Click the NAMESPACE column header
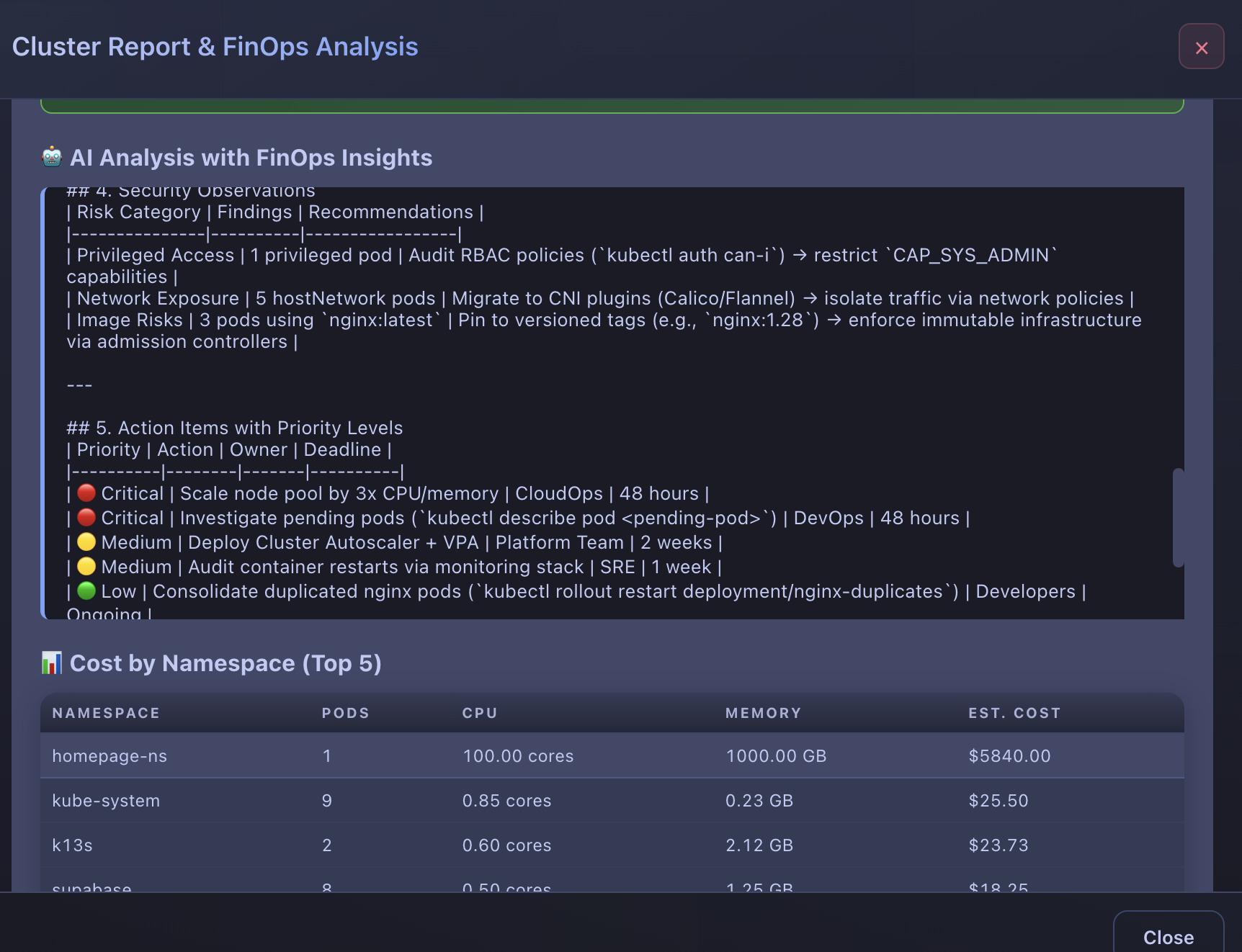This screenshot has height=952, width=1242. coord(105,713)
